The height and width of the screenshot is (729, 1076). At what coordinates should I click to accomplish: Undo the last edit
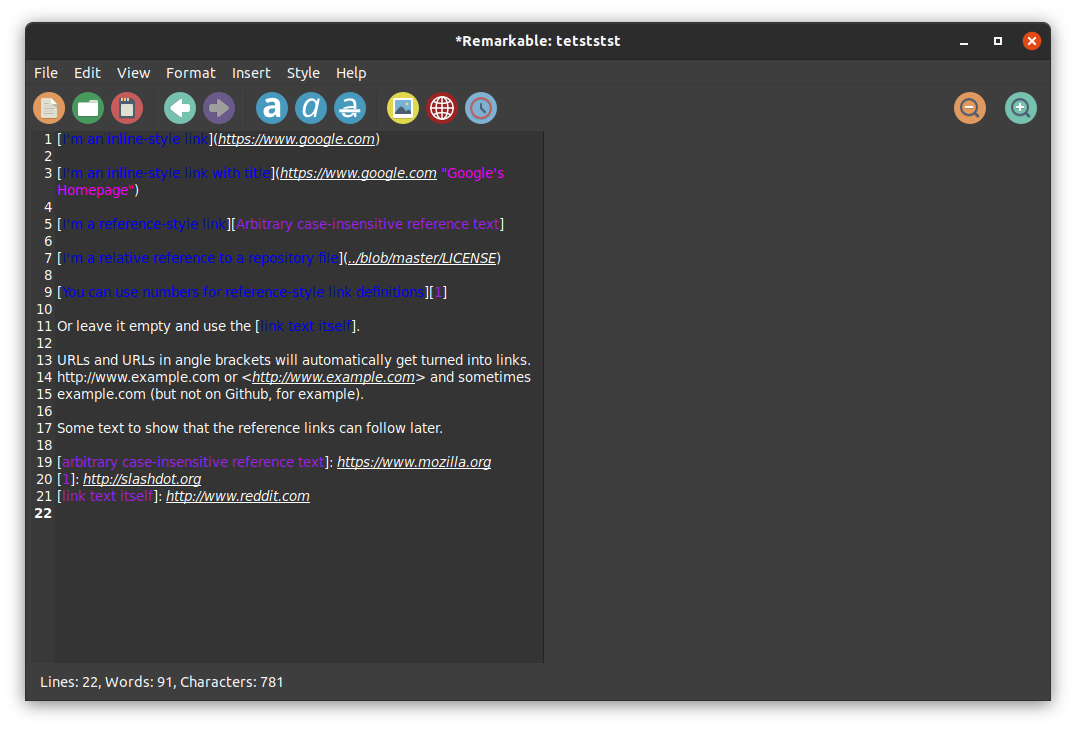(180, 108)
